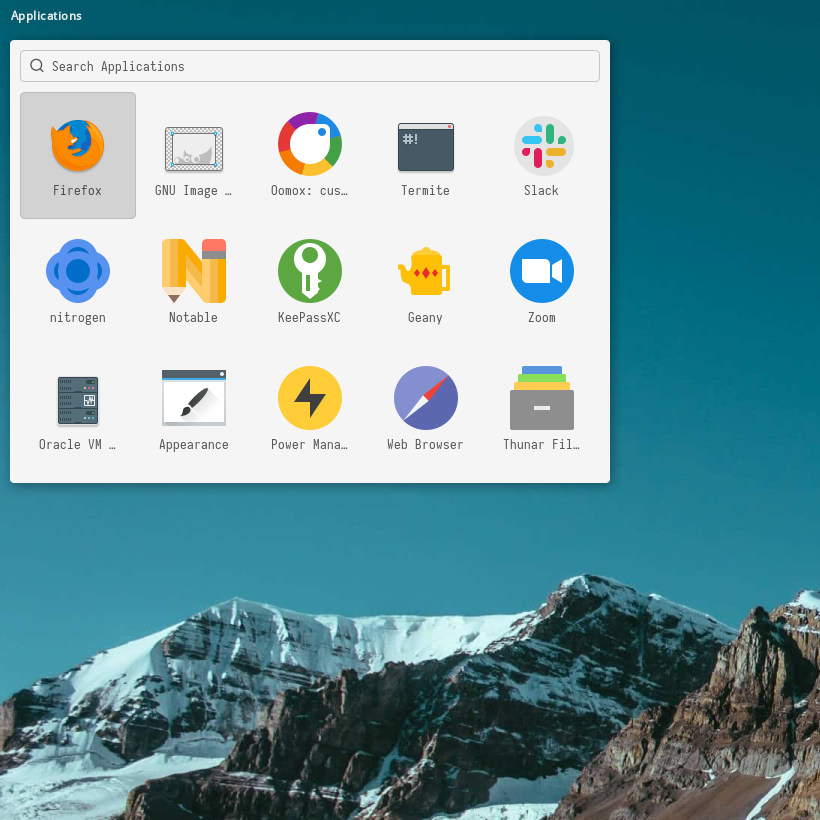This screenshot has width=820, height=820.
Task: Launch Oracle VM VirtualBox
Action: 78,399
